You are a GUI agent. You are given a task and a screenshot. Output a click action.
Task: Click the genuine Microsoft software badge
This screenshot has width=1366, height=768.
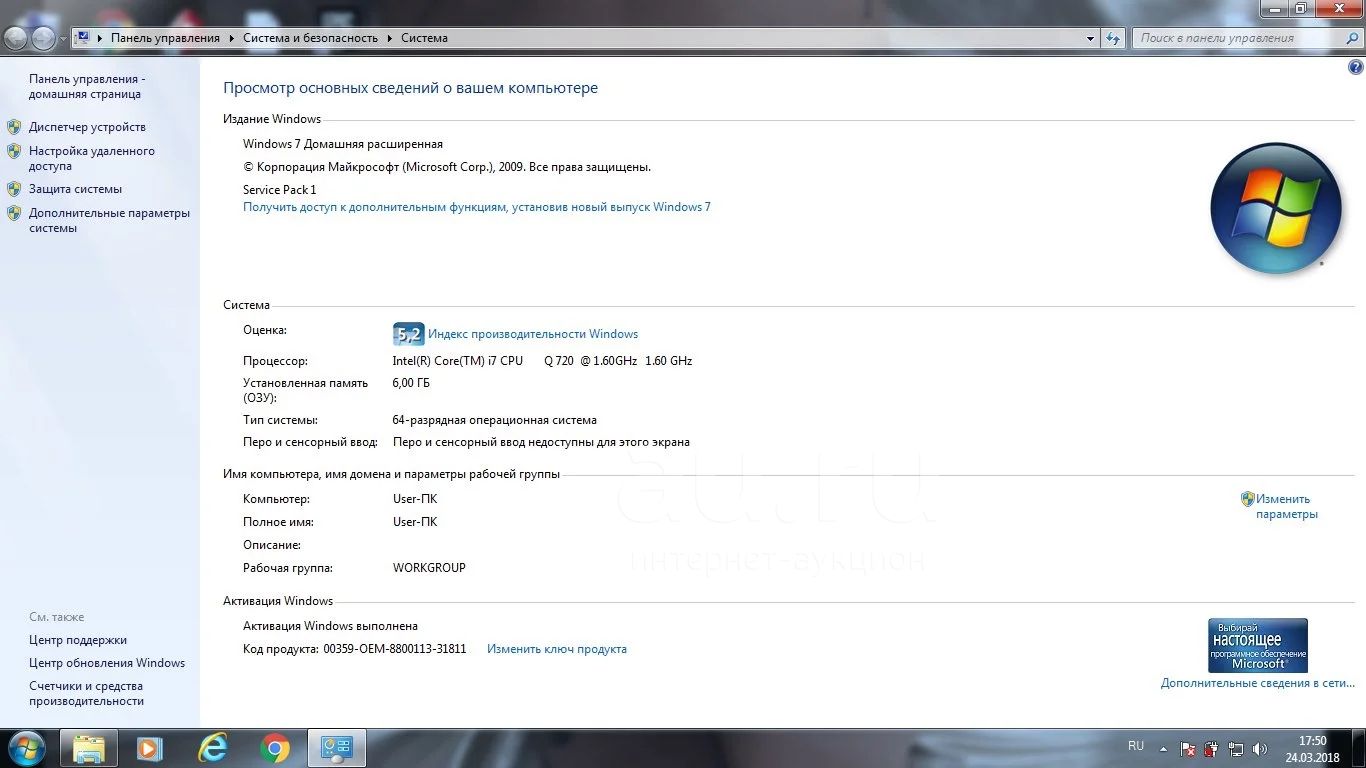1257,645
